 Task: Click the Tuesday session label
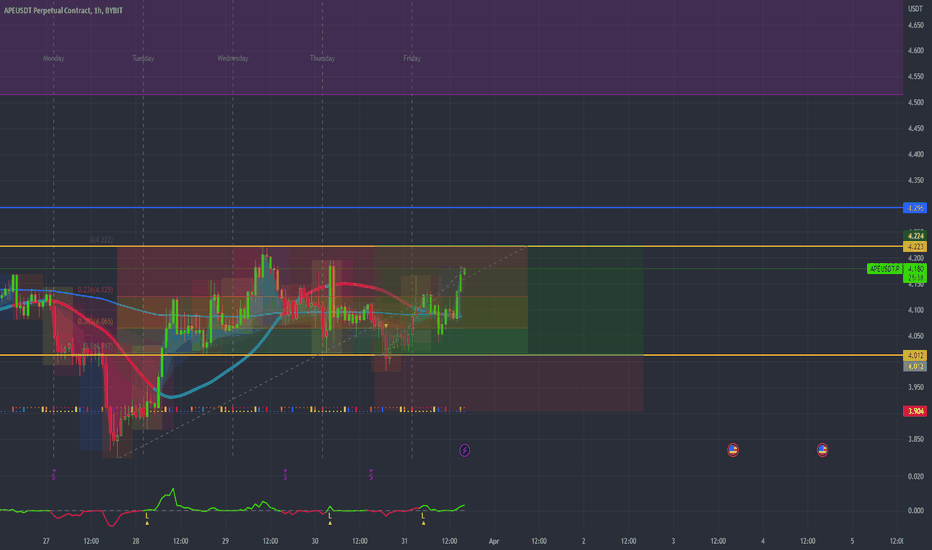143,58
